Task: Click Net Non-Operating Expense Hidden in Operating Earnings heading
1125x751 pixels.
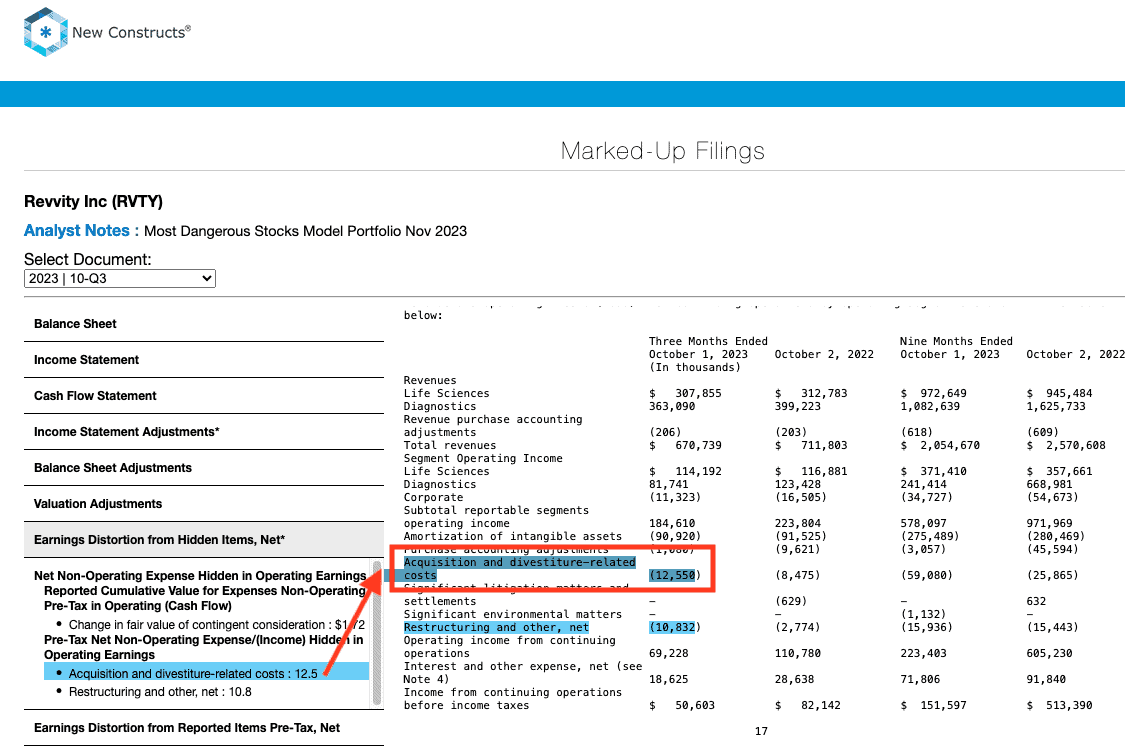Action: (200, 576)
